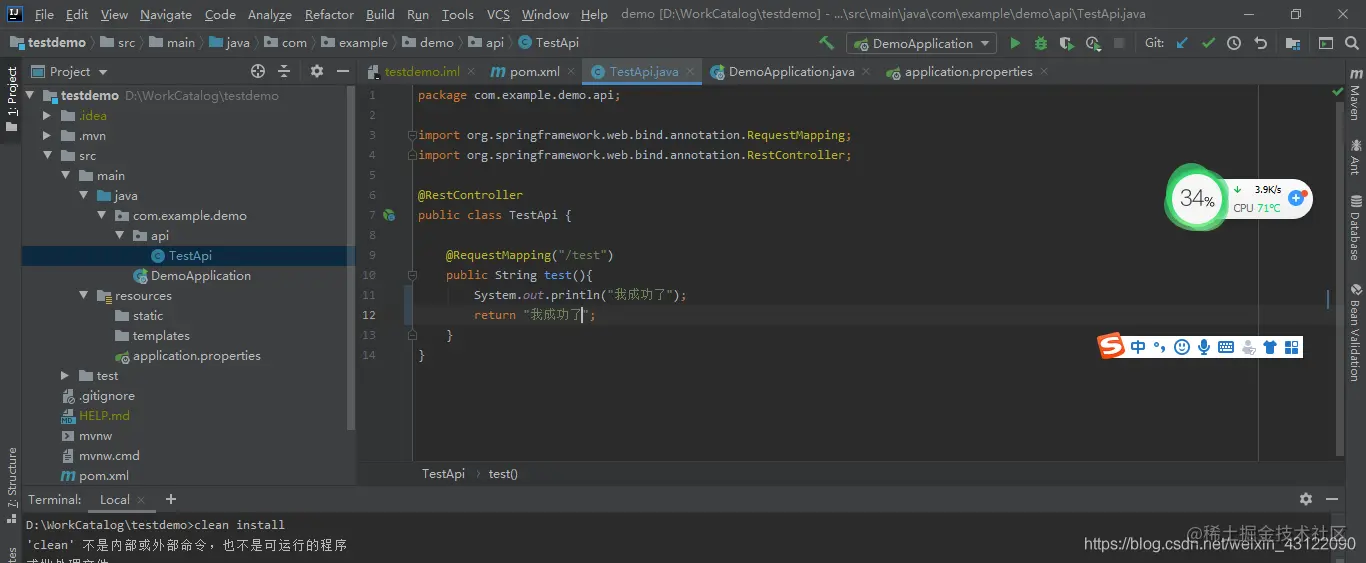The width and height of the screenshot is (1366, 563).
Task: Fold the test() method at line 10
Action: point(410,275)
